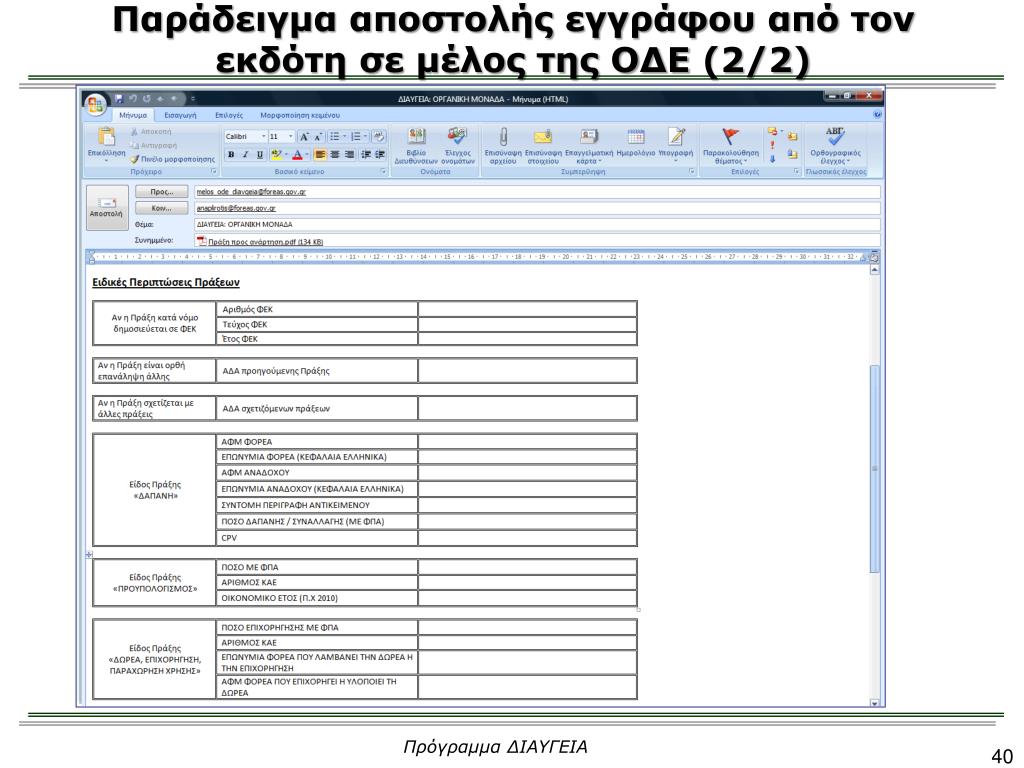Open help via the question mark icon
This screenshot has height=768, width=1024.
[877, 115]
